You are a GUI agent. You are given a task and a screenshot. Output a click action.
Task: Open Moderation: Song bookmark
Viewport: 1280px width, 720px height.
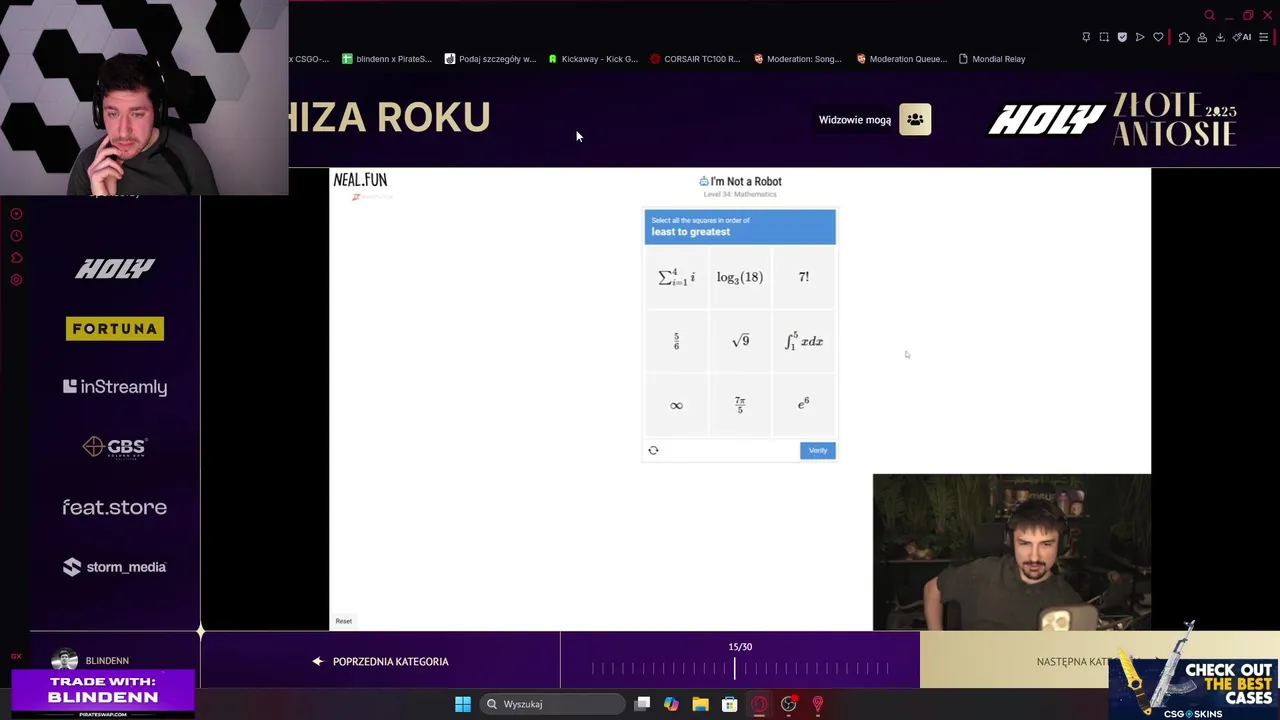coord(797,59)
